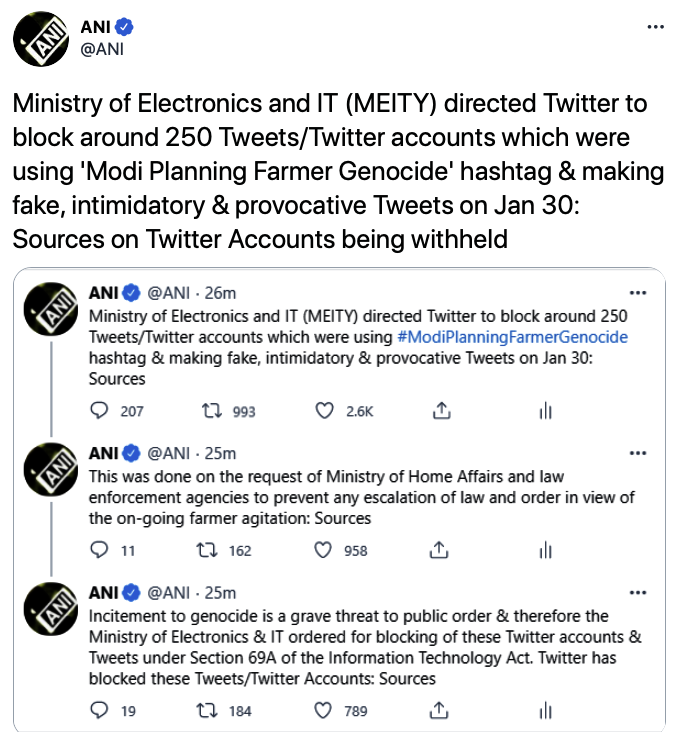Like the tweet with 2.6K likes
The height and width of the screenshot is (732, 678).
(324, 411)
